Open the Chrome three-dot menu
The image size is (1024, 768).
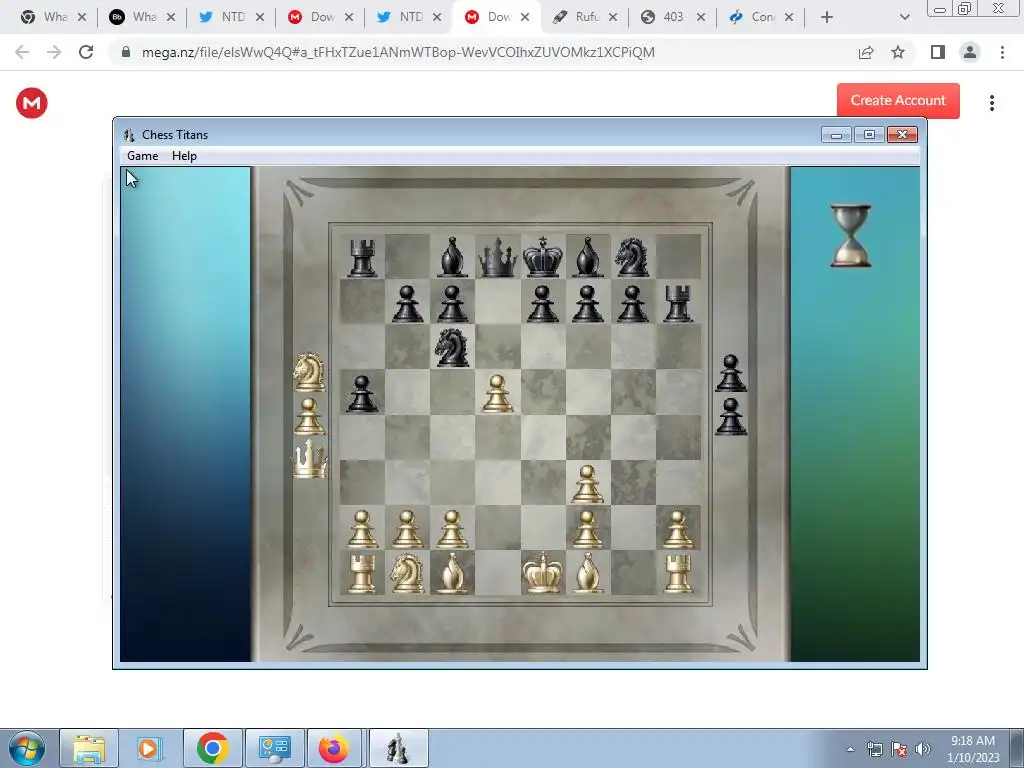[1002, 52]
